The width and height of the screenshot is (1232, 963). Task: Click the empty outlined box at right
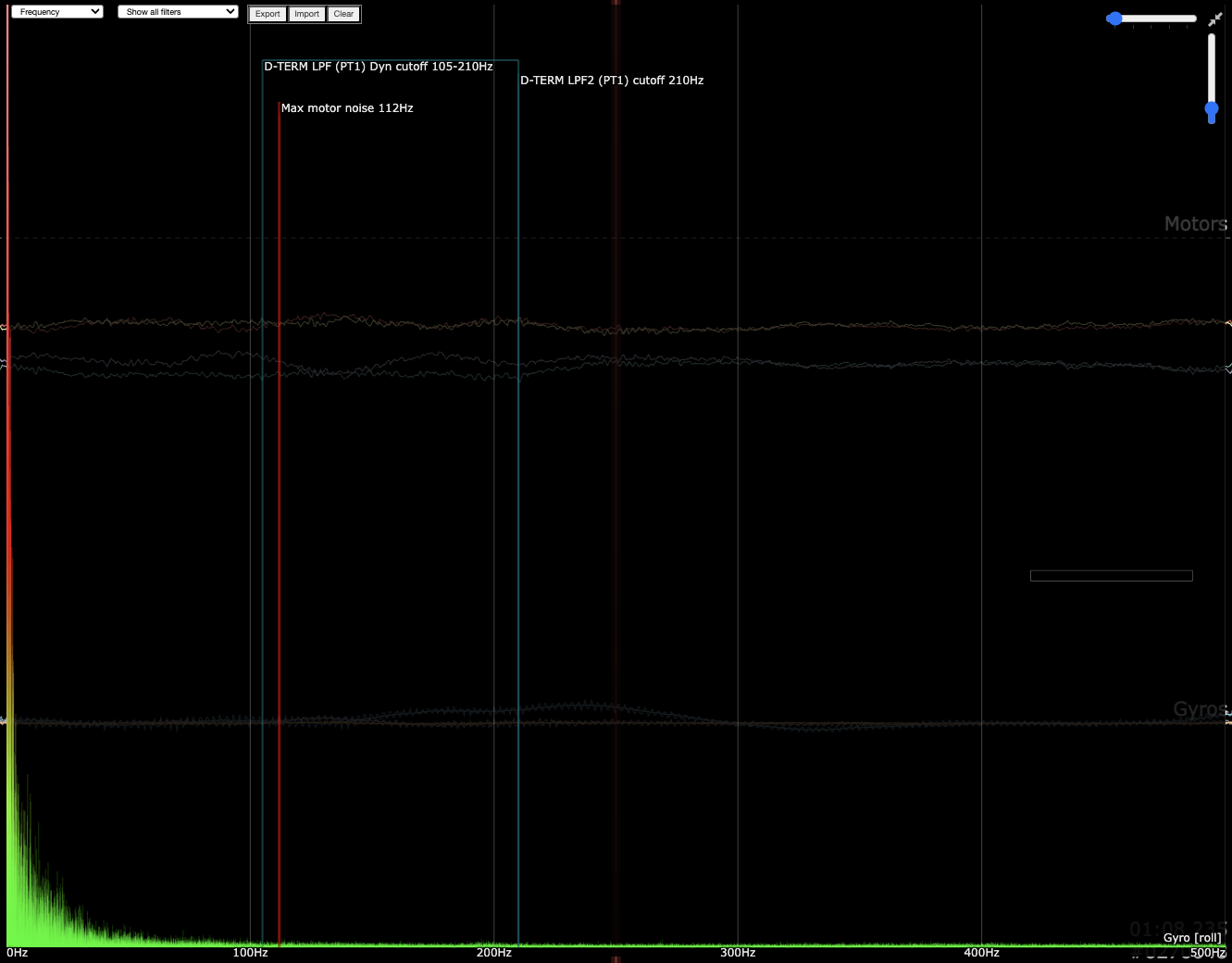tap(1111, 576)
